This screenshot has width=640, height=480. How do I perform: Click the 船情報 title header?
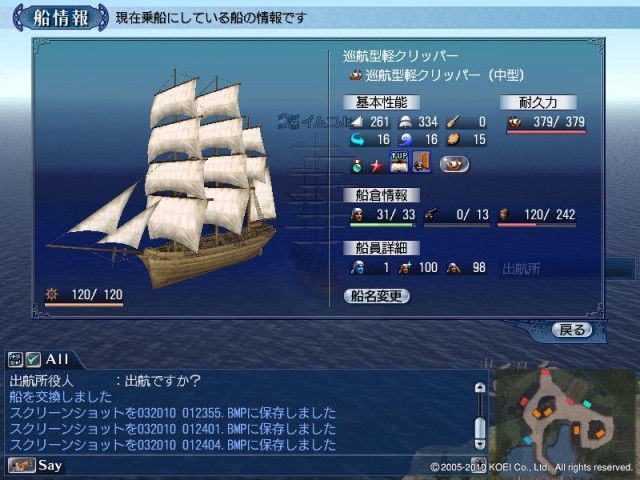[61, 18]
